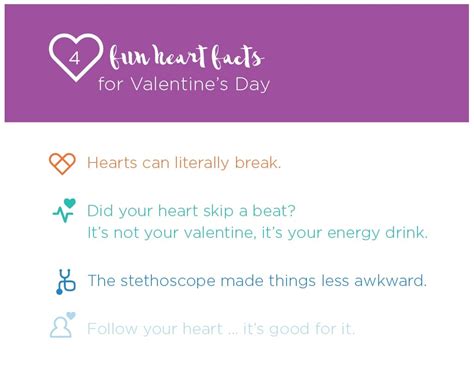This screenshot has height=379, width=474.
Task: Select the word "awkward" in the blue fact
Action: 390,280
